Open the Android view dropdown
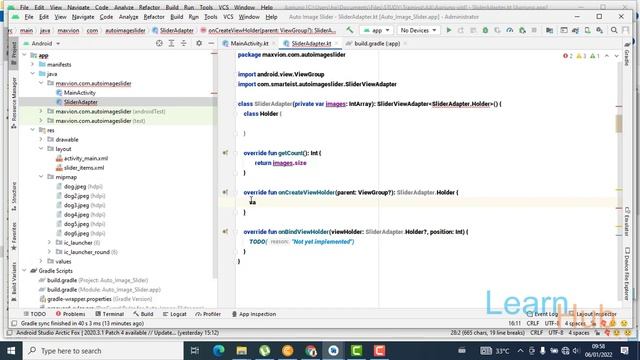This screenshot has height=360, width=640. point(42,43)
